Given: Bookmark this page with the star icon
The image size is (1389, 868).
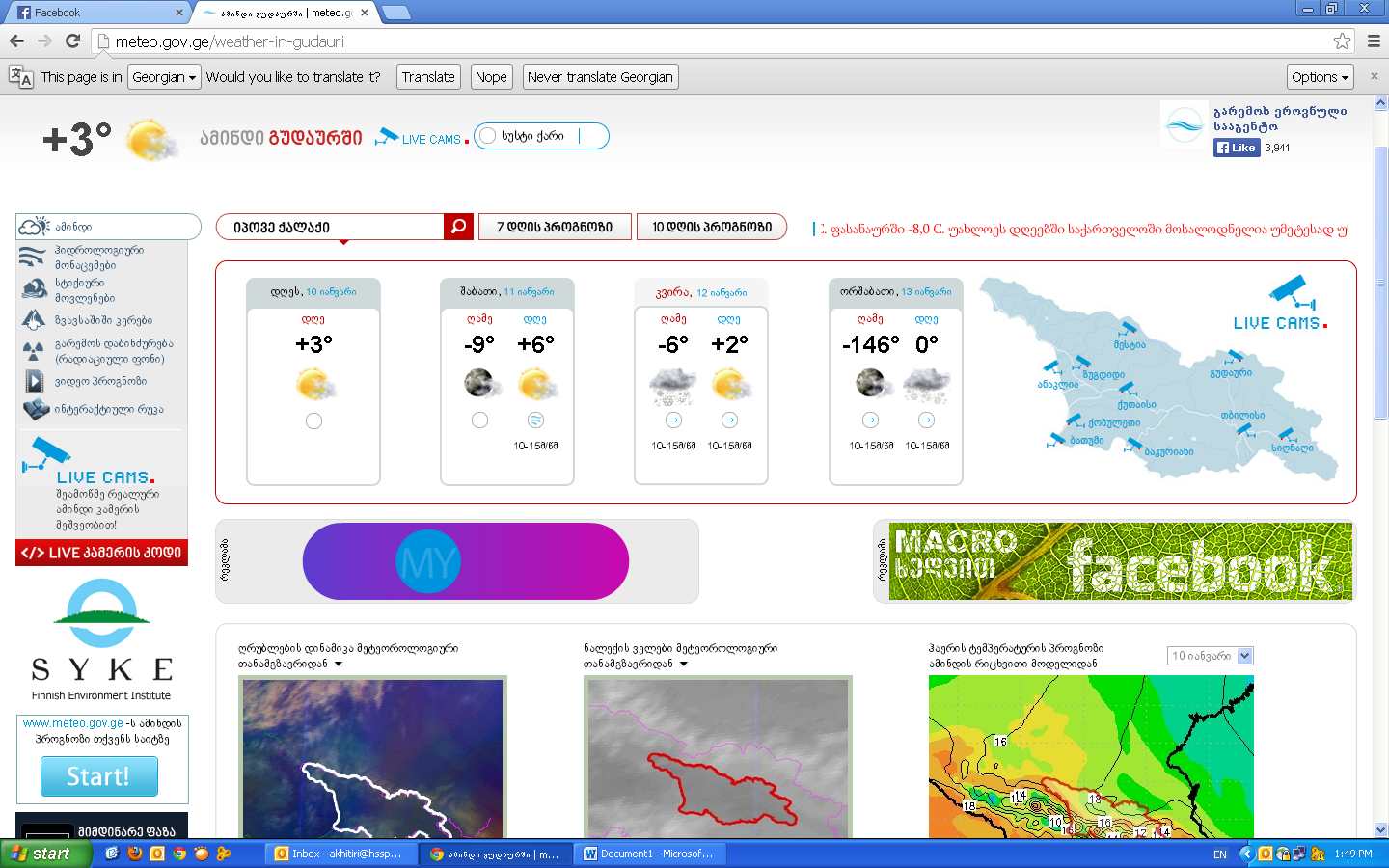Looking at the screenshot, I should coord(1342,41).
